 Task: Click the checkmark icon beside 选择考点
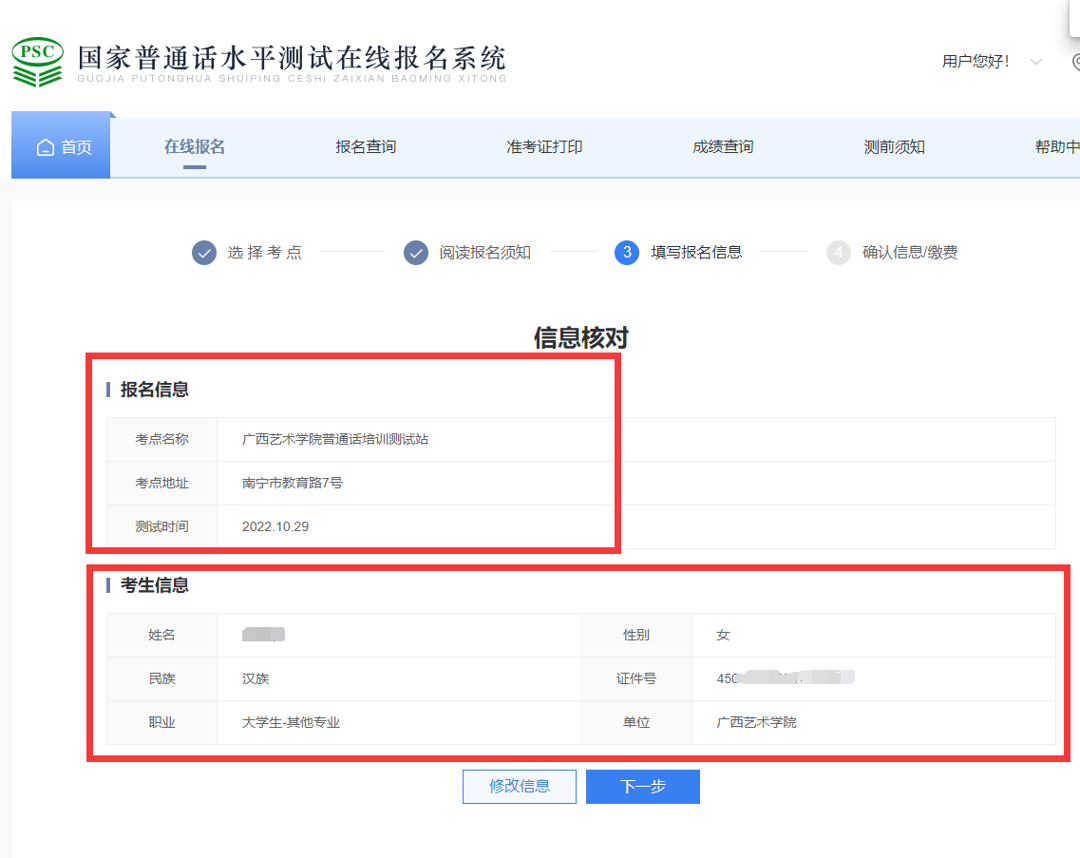pyautogui.click(x=204, y=253)
